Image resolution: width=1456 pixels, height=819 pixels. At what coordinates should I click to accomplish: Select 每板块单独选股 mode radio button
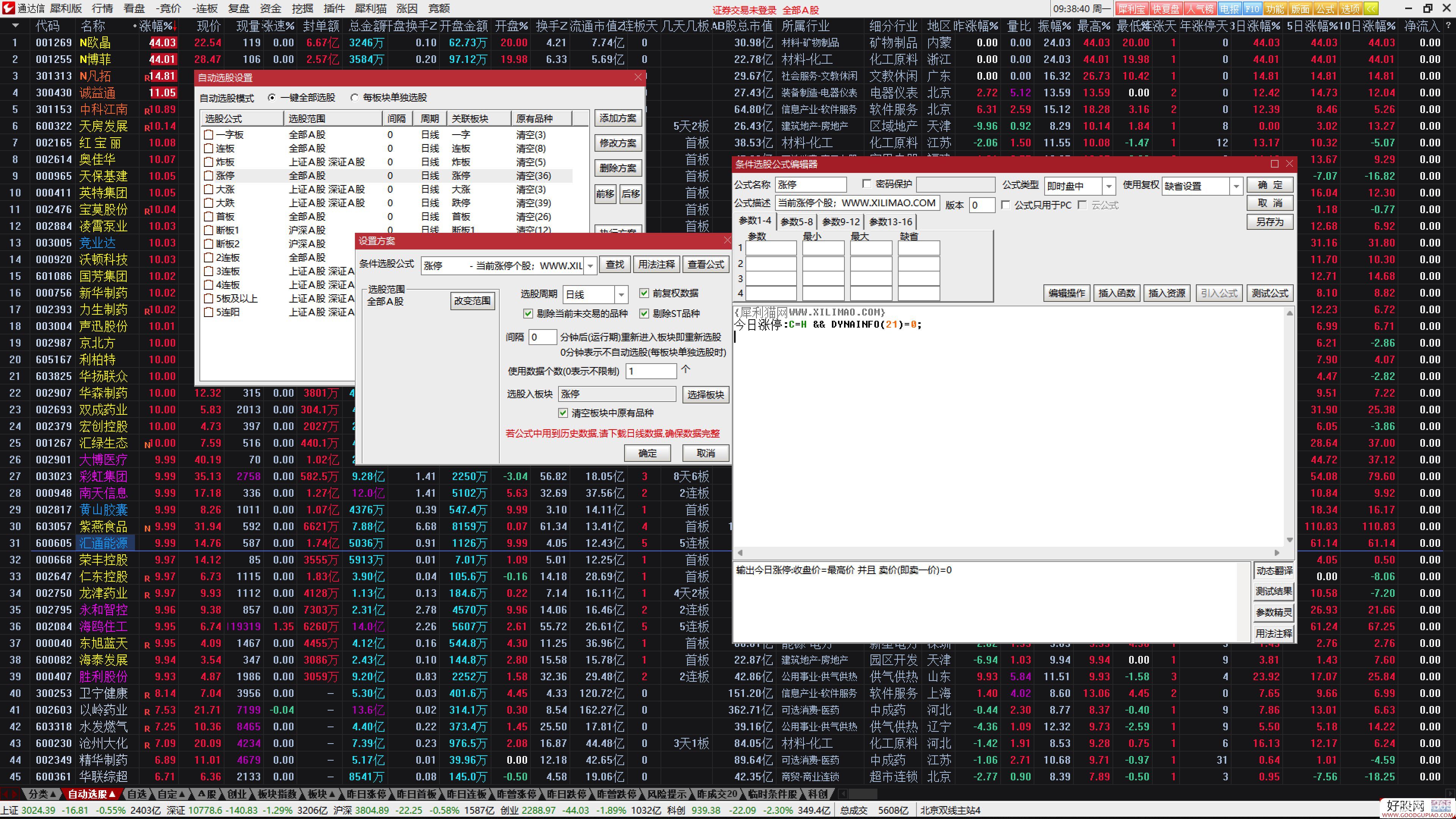pyautogui.click(x=355, y=98)
